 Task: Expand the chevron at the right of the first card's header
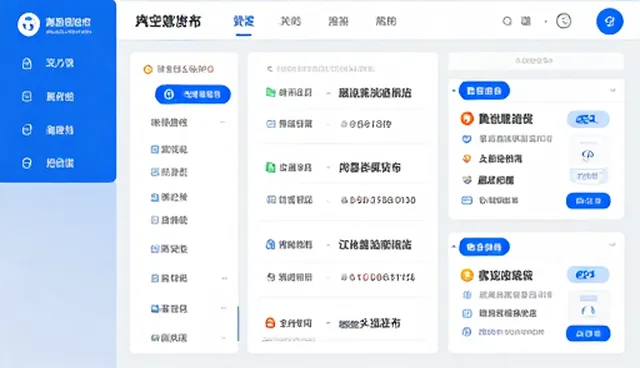pos(612,91)
